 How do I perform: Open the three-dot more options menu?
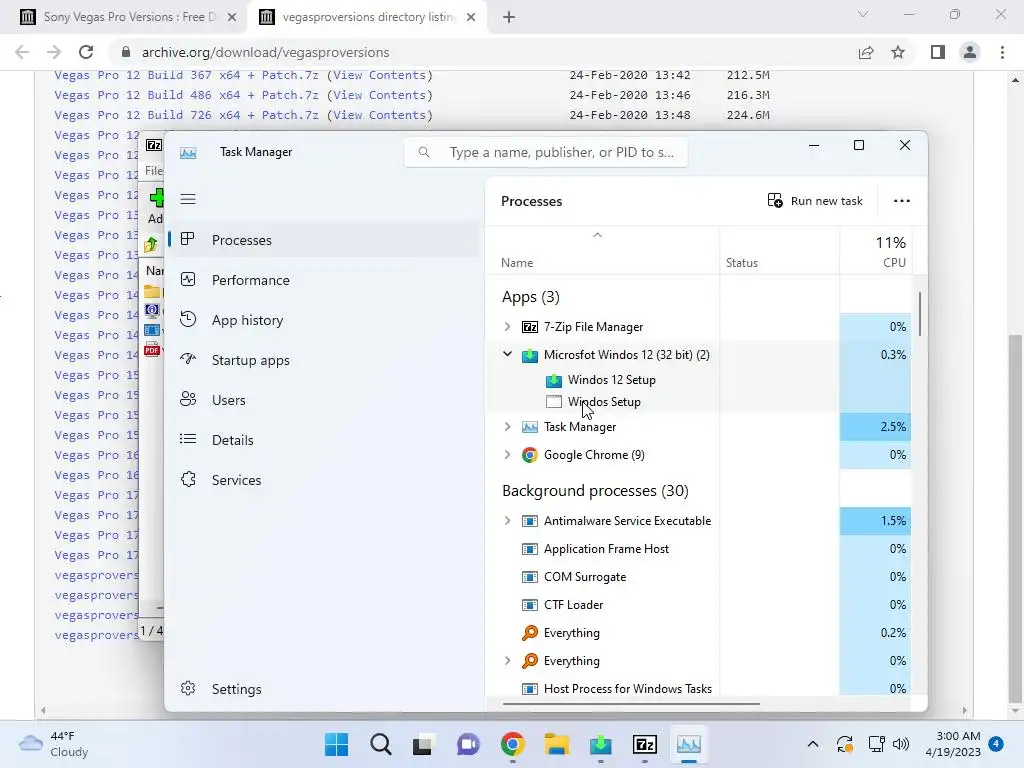(x=901, y=201)
